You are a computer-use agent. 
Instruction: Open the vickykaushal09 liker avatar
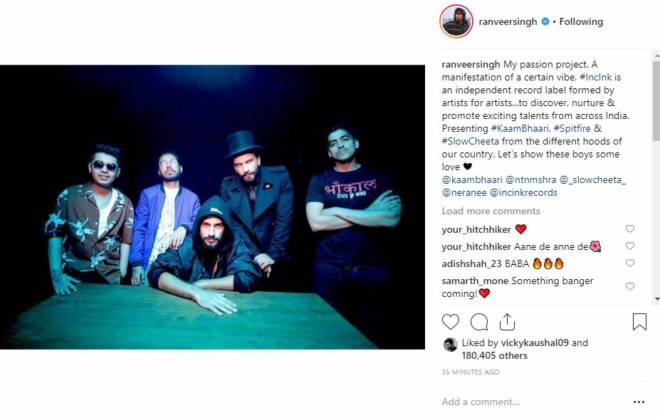[450, 345]
